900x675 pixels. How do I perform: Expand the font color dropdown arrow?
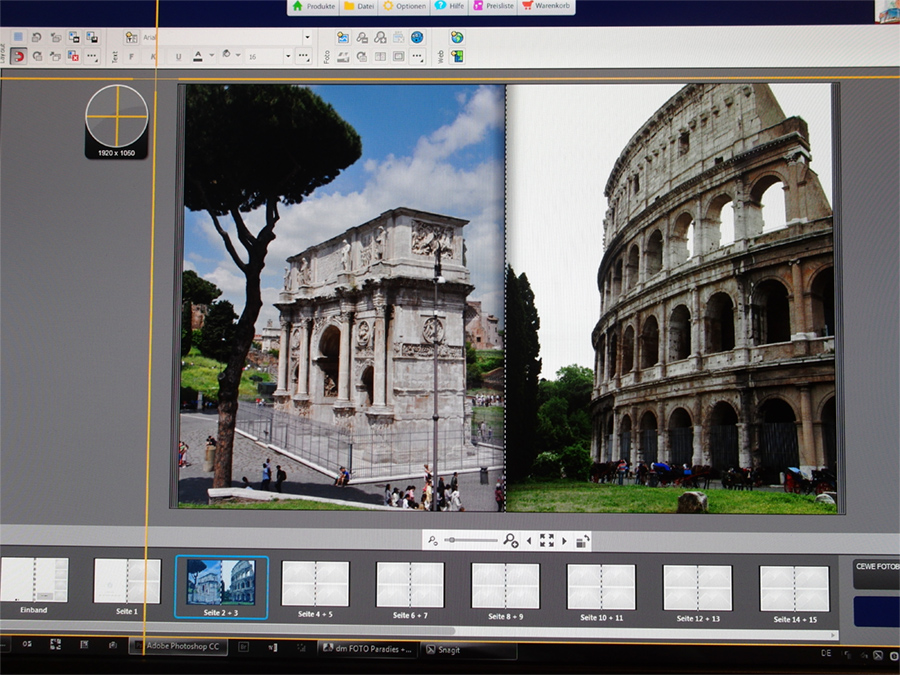[211, 57]
